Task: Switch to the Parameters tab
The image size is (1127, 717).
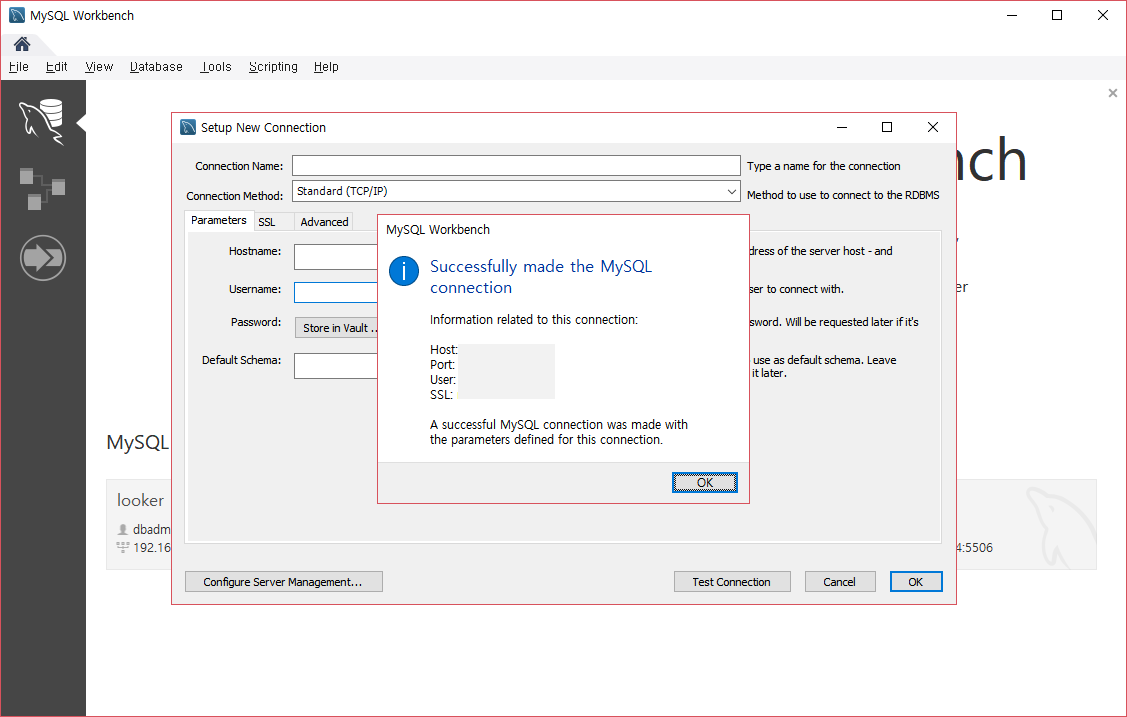Action: pyautogui.click(x=218, y=221)
